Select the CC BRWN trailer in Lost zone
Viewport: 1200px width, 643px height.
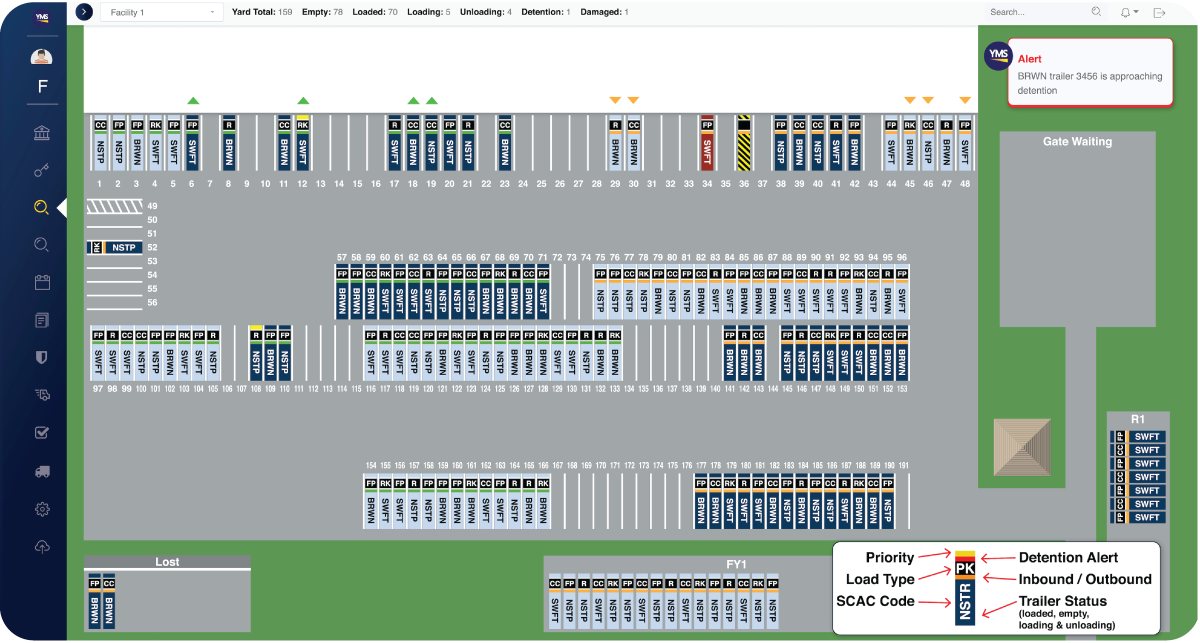click(109, 601)
